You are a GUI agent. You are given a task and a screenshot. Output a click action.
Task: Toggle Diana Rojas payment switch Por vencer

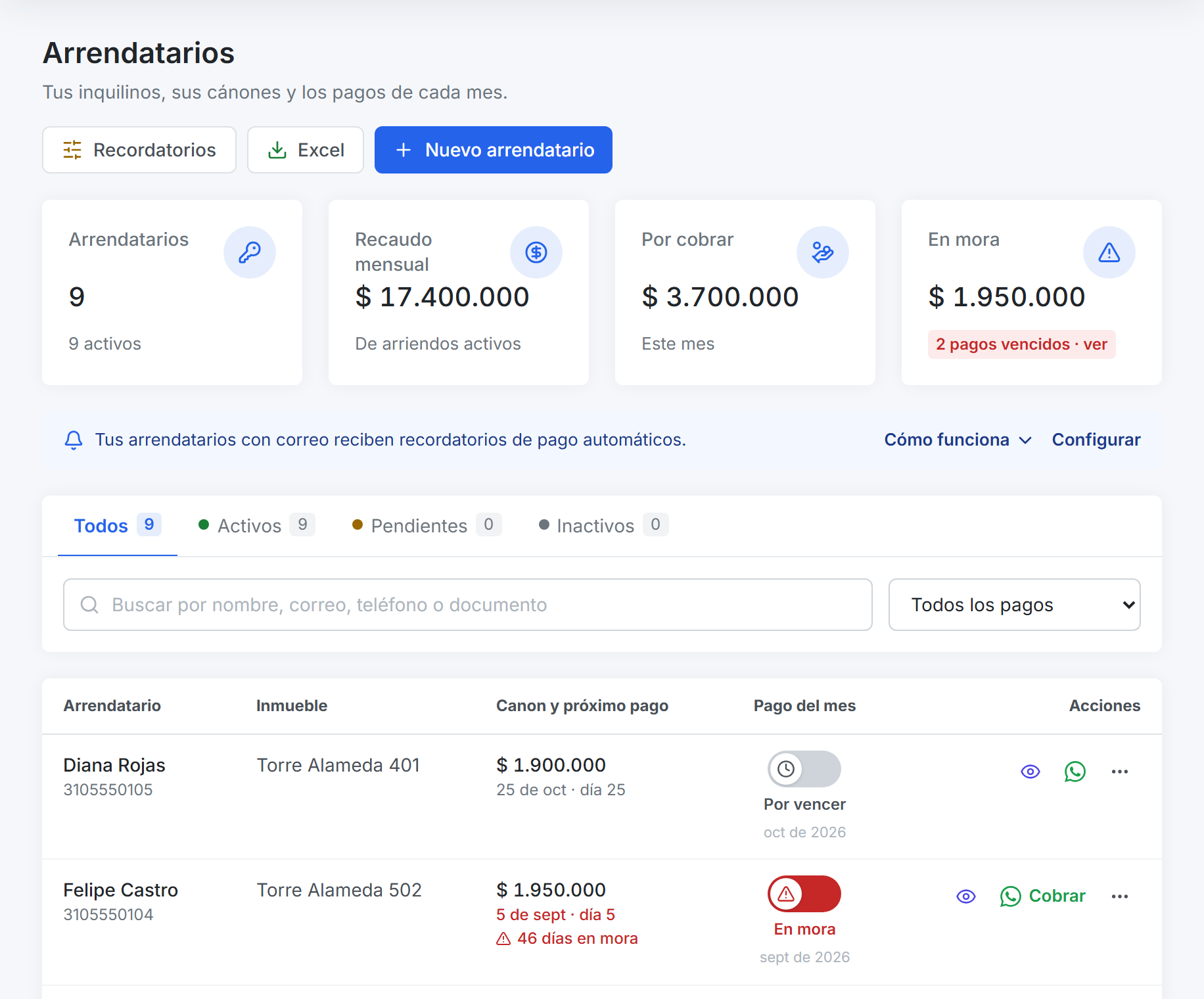(x=804, y=769)
